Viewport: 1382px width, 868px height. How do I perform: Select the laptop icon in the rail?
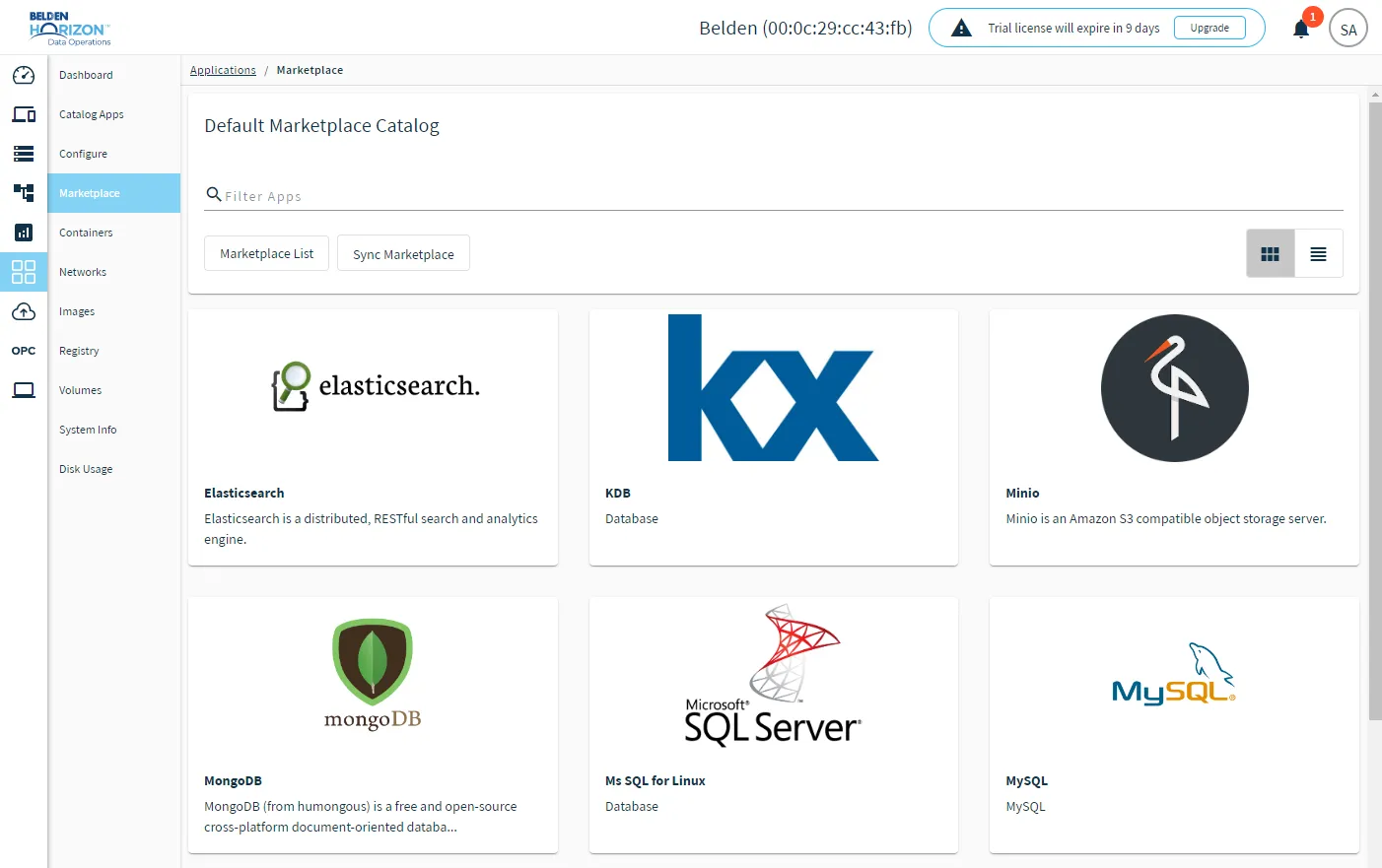(x=24, y=390)
